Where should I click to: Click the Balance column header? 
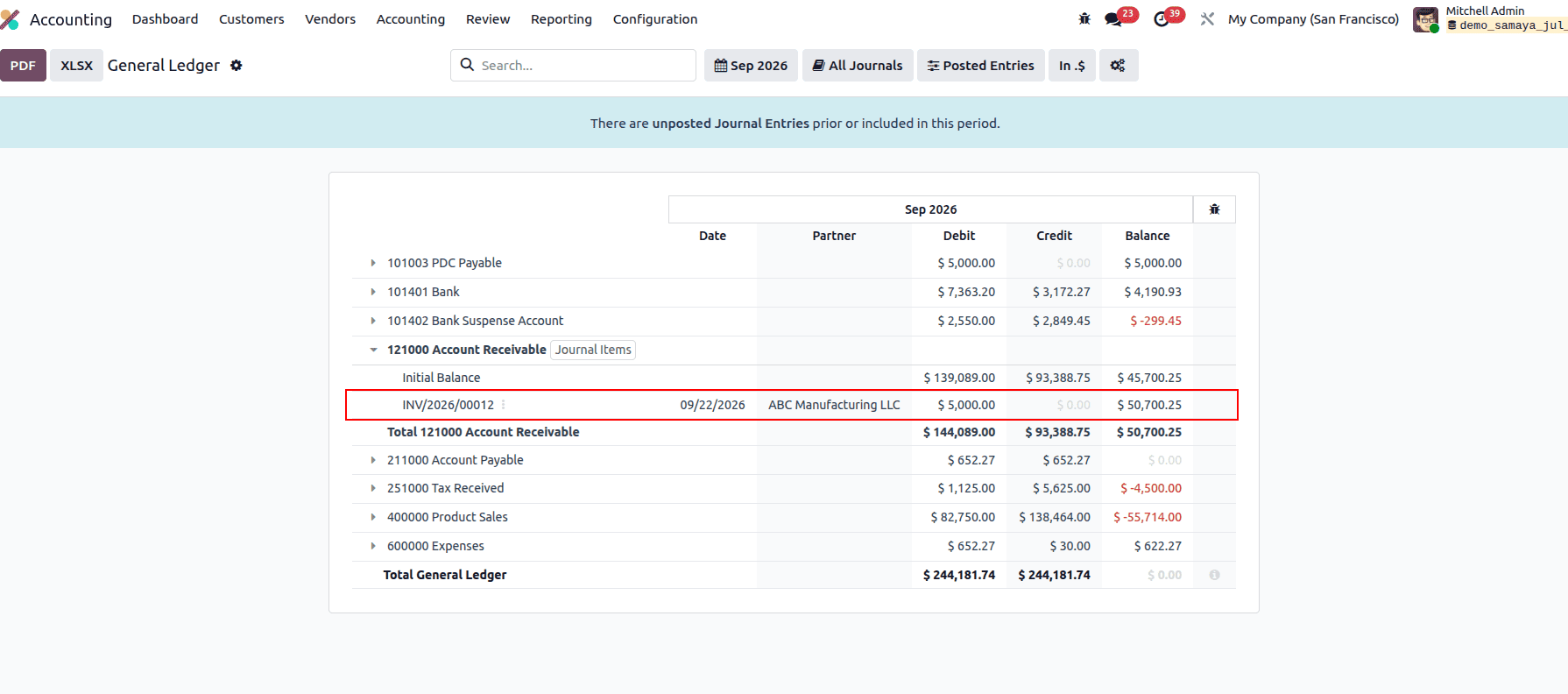[1148, 236]
